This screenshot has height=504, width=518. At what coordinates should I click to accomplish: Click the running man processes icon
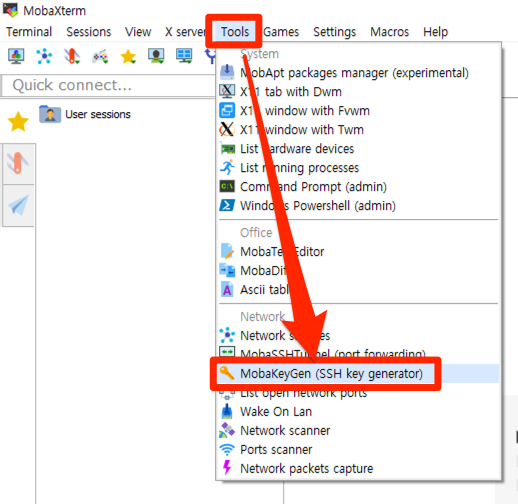click(227, 167)
